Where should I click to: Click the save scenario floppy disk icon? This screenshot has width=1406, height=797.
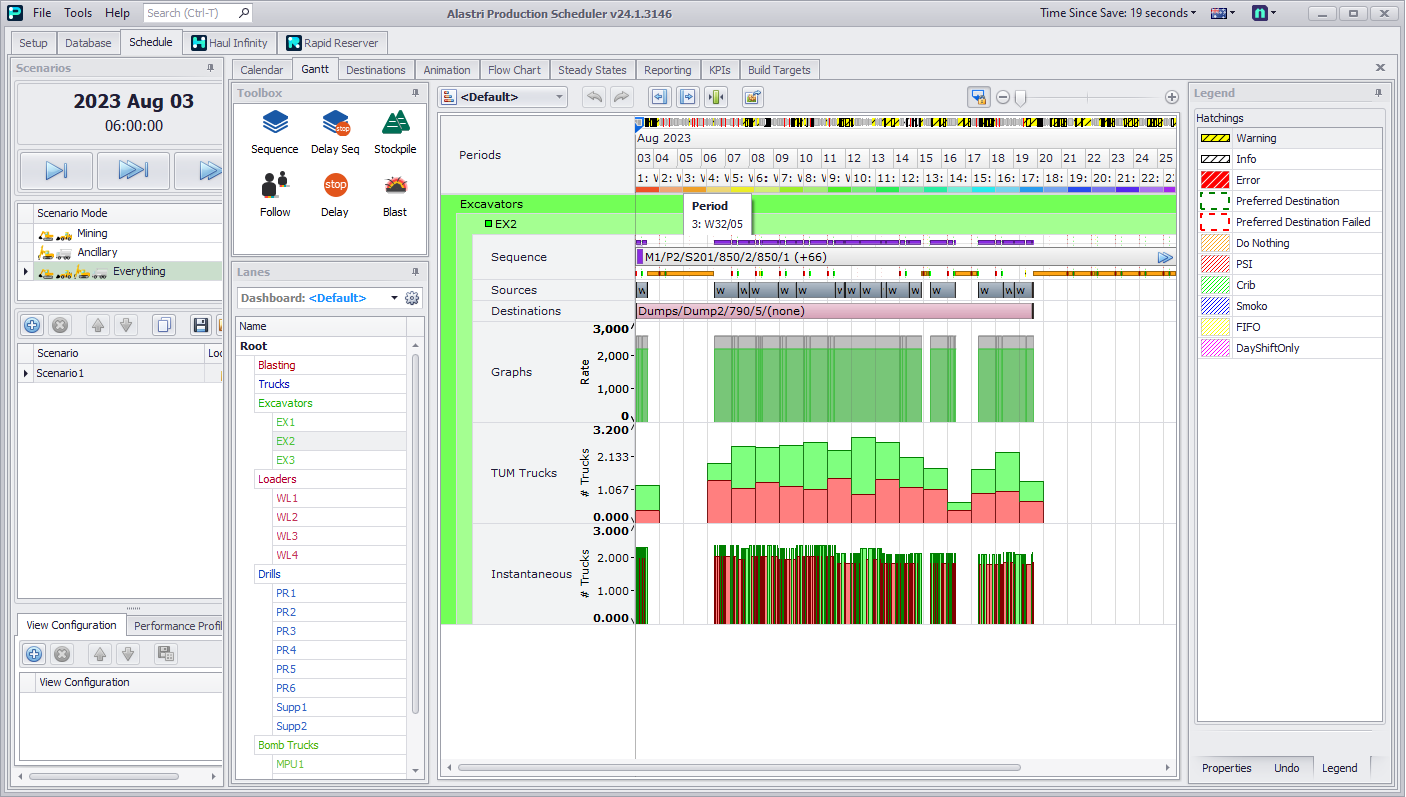click(200, 325)
